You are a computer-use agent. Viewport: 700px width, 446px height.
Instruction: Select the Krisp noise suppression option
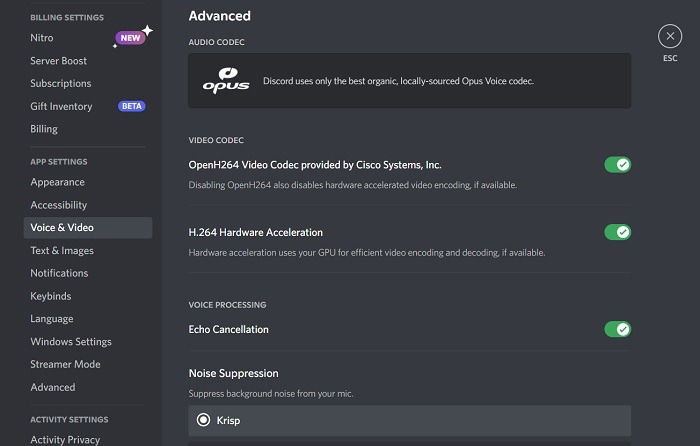coord(409,421)
